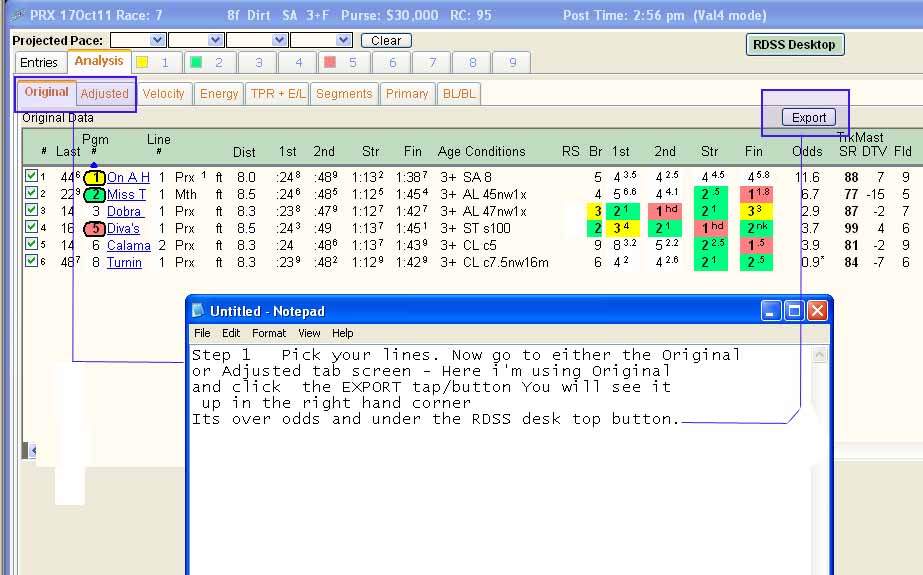Open the Miss T horse link

[126, 194]
